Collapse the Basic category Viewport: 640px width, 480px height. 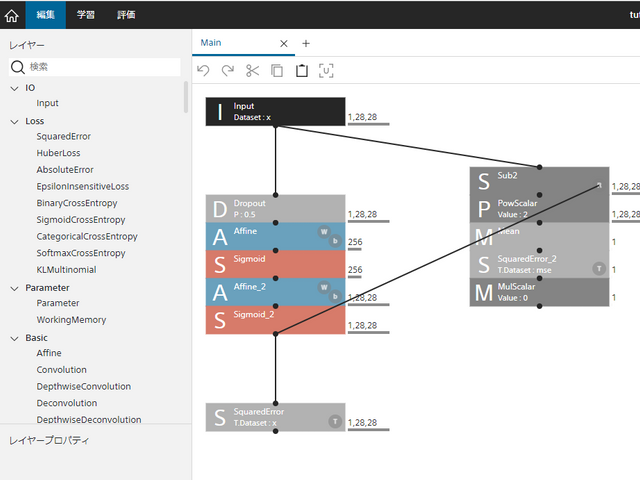[14, 338]
